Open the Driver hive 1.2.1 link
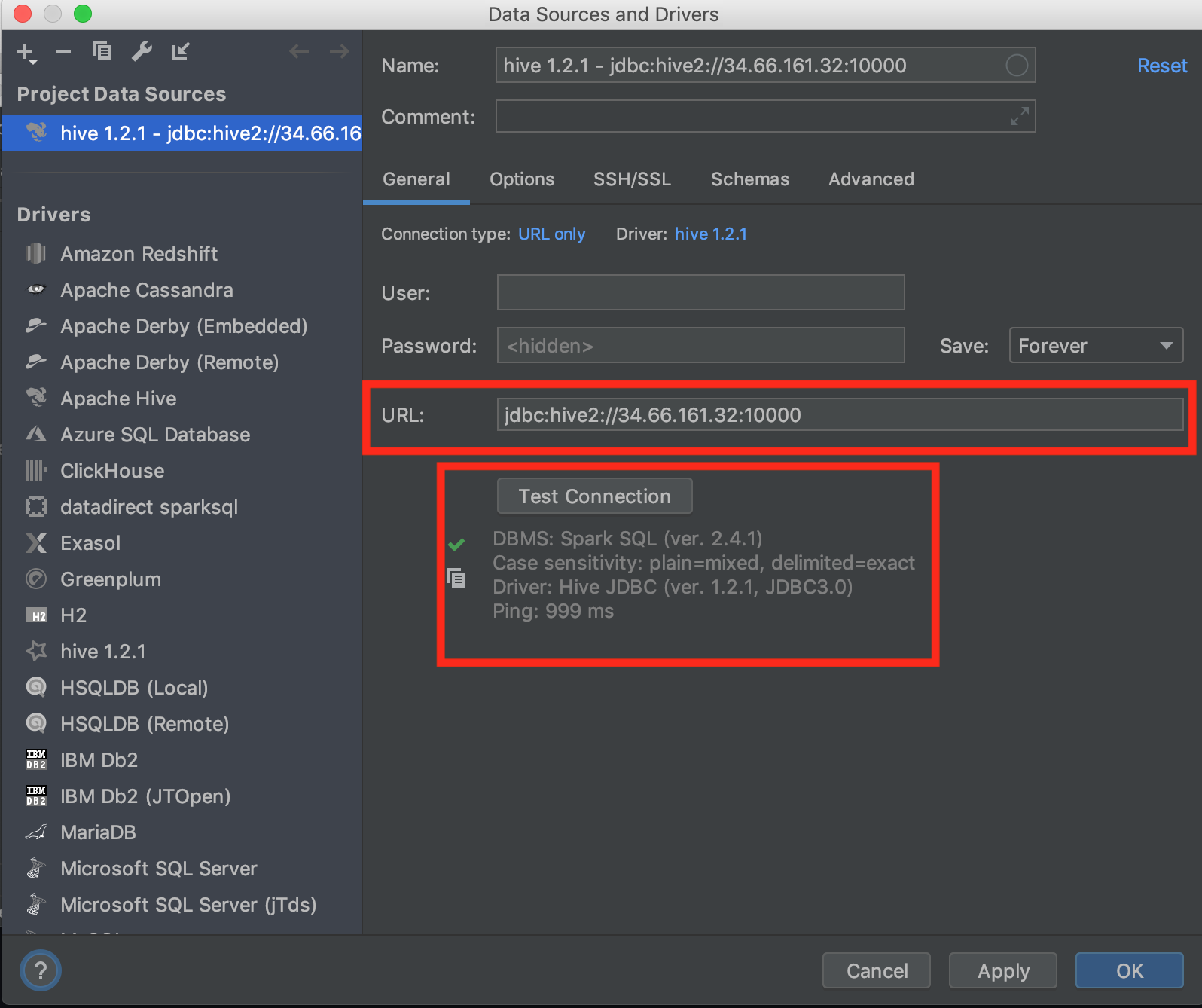 click(x=711, y=234)
